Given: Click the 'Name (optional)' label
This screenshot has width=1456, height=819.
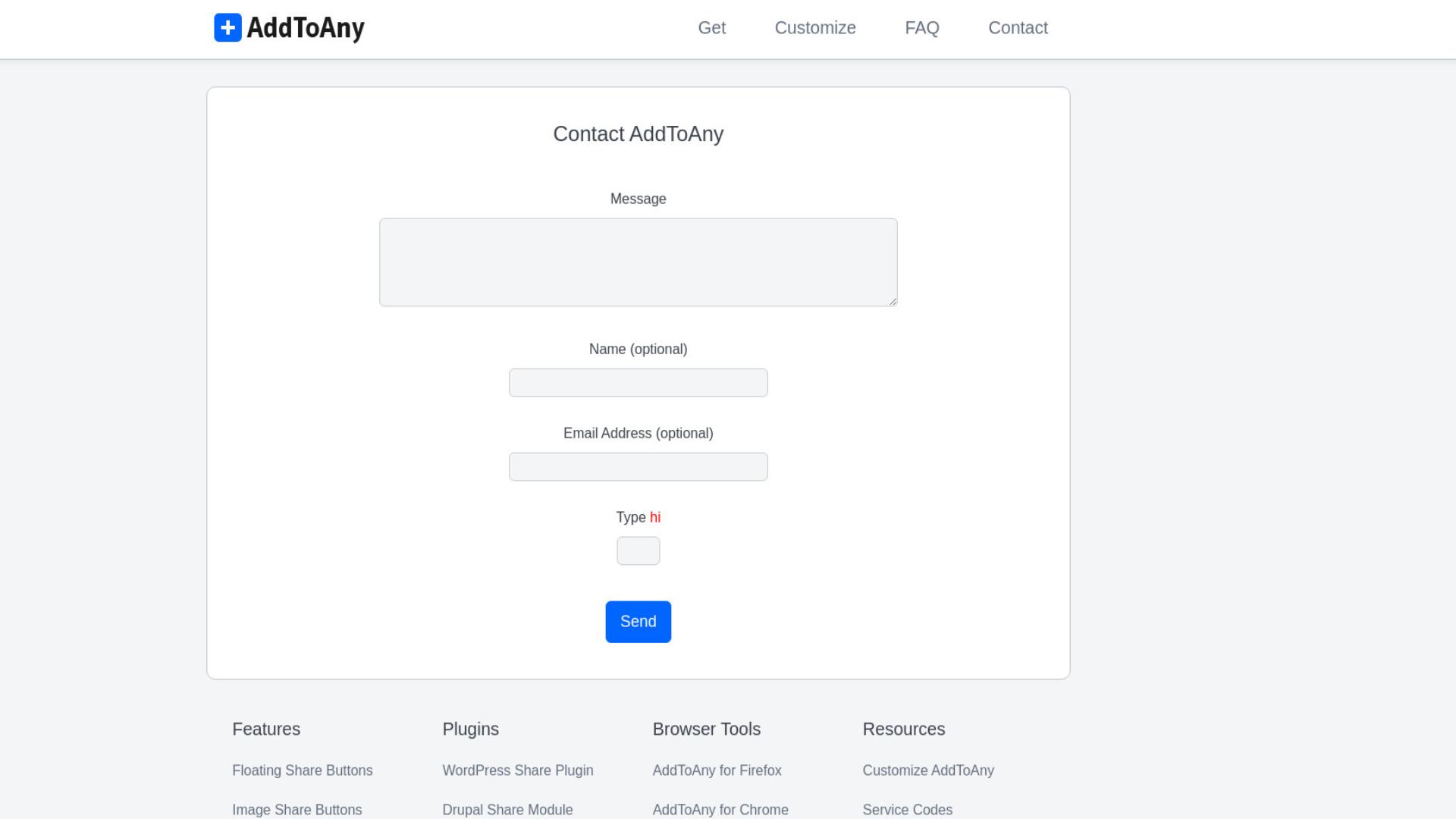Looking at the screenshot, I should point(638,349).
